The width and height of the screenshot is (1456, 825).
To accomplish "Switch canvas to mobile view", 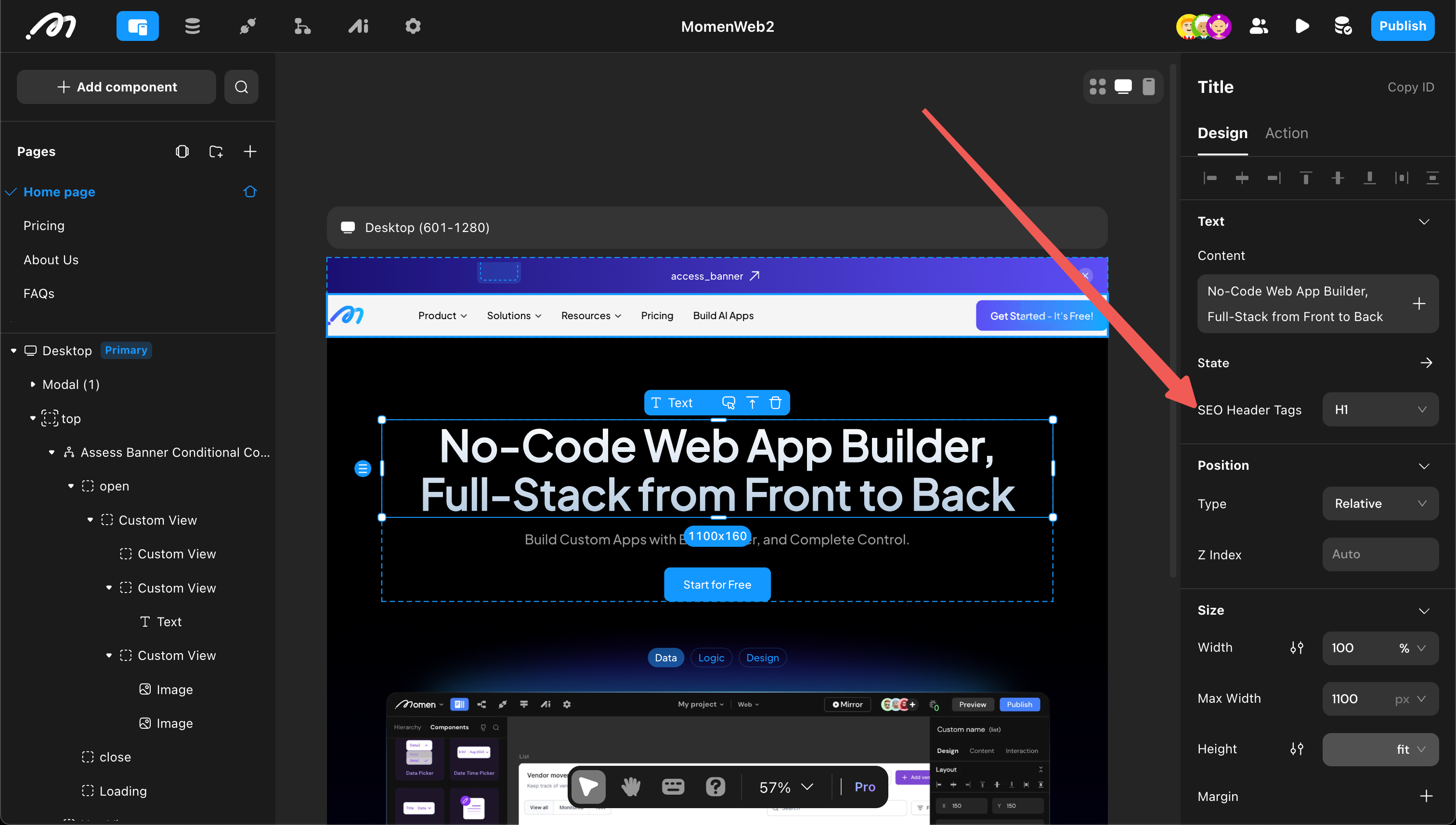I will 1149,87.
